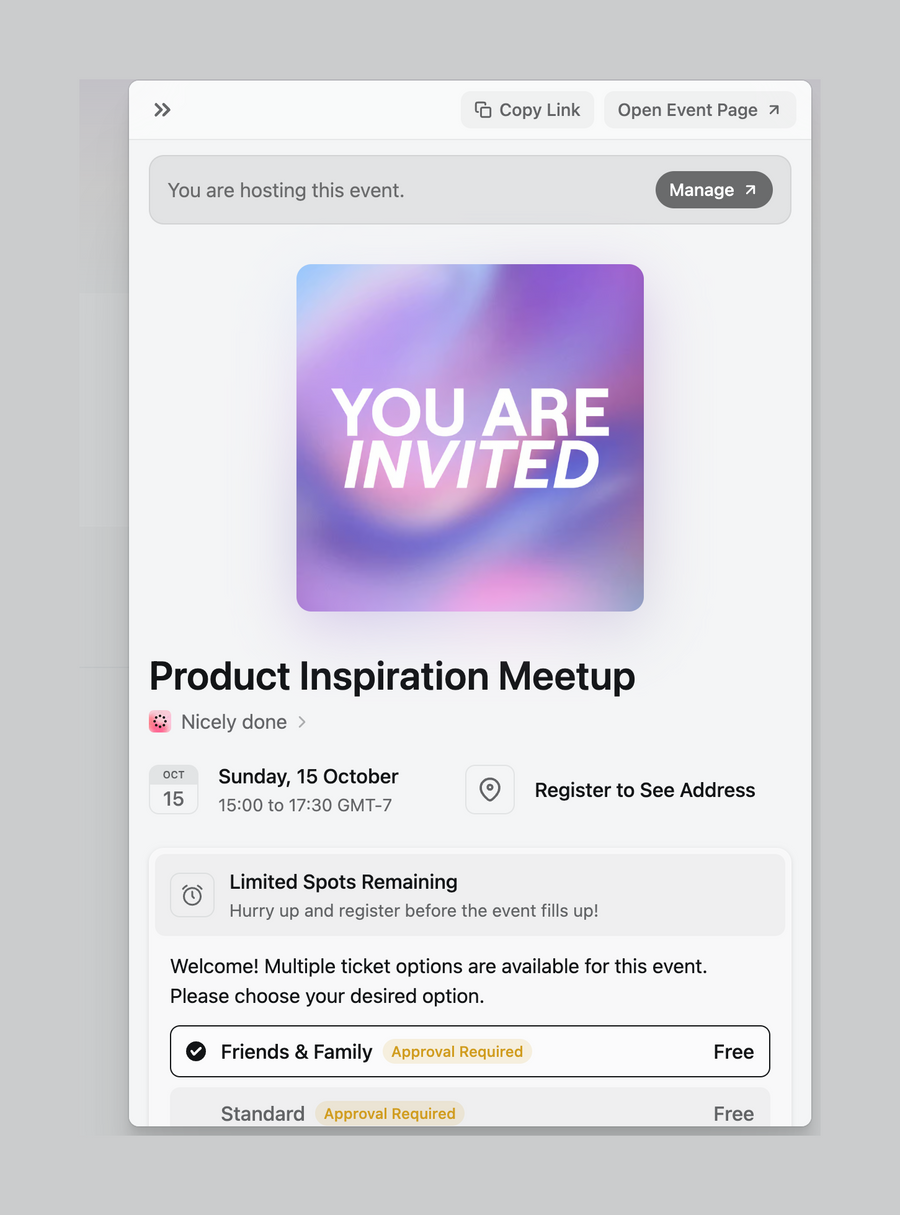The height and width of the screenshot is (1215, 900).
Task: Expand the Nicely done calendar via chevron
Action: click(x=302, y=721)
